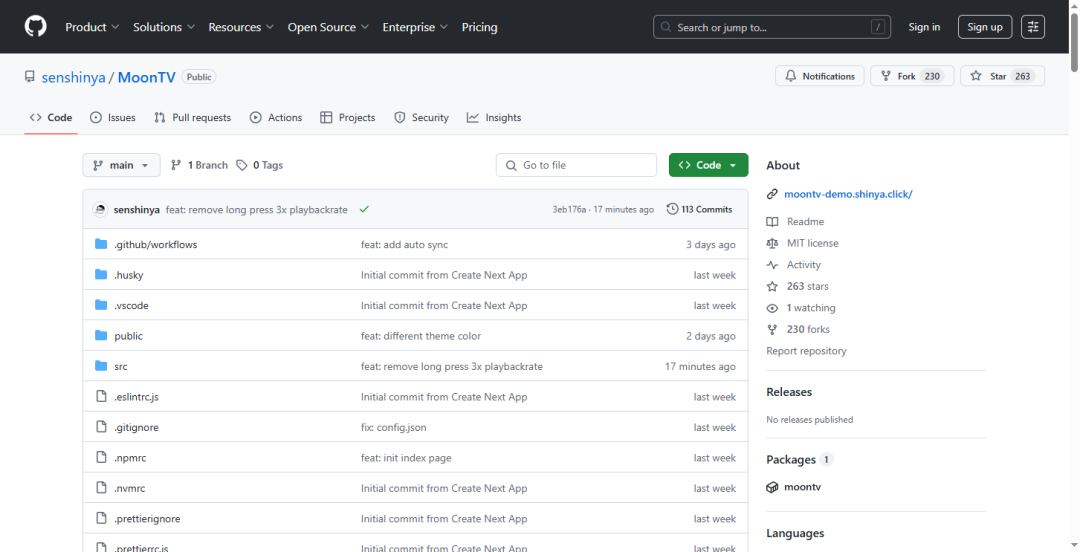Open the moontv-demo.shinya.click link
This screenshot has width=1080, height=552.
[848, 194]
